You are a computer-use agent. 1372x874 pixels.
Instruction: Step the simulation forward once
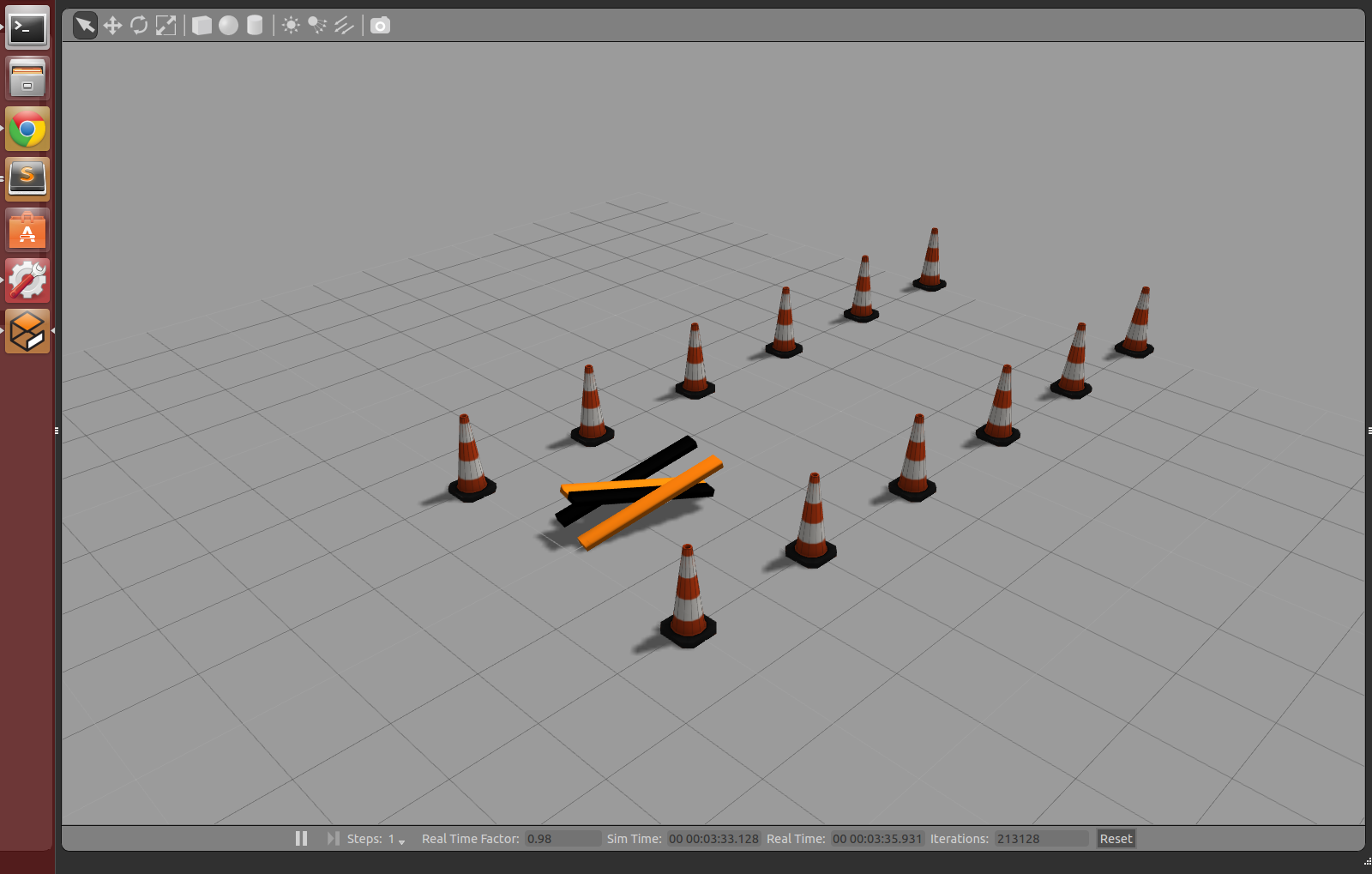point(333,839)
